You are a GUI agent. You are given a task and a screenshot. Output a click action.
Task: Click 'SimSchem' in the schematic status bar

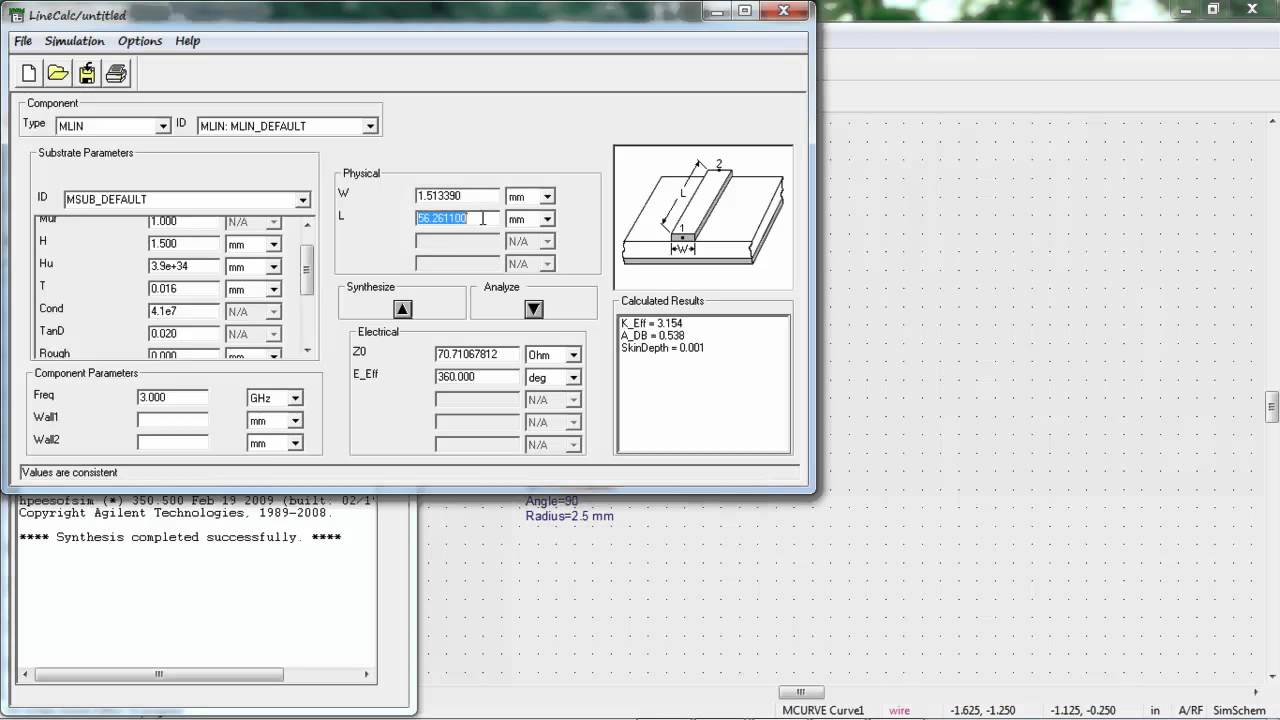tap(1239, 711)
